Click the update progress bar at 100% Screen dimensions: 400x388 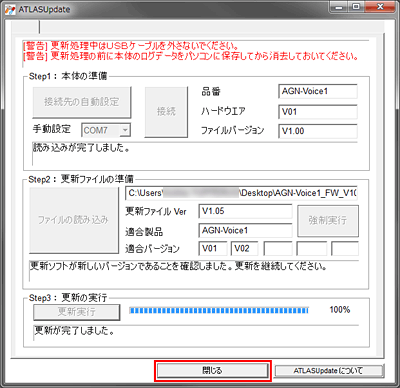(219, 311)
